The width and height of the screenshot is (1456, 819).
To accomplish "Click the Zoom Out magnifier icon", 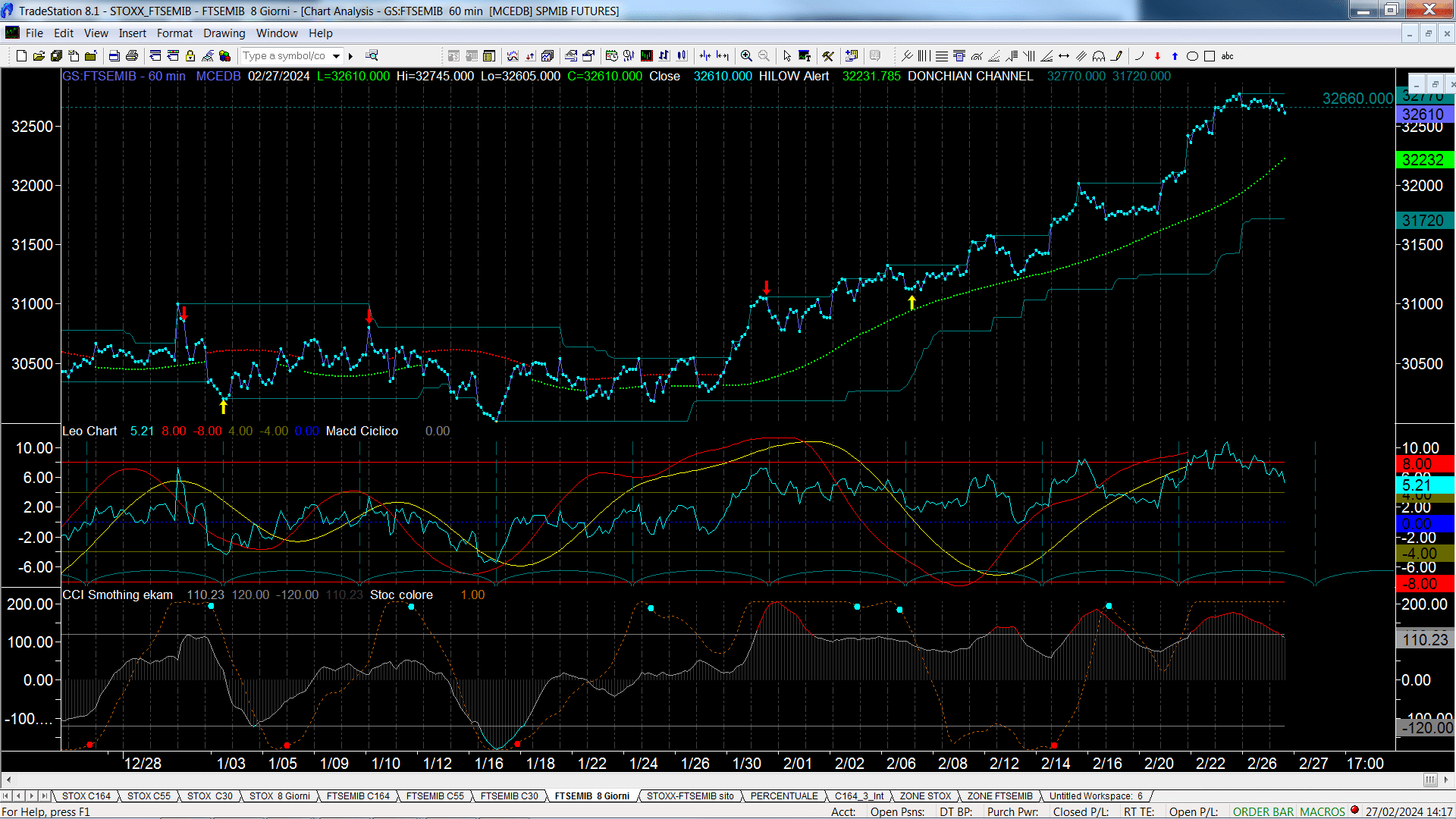I will 764,56.
